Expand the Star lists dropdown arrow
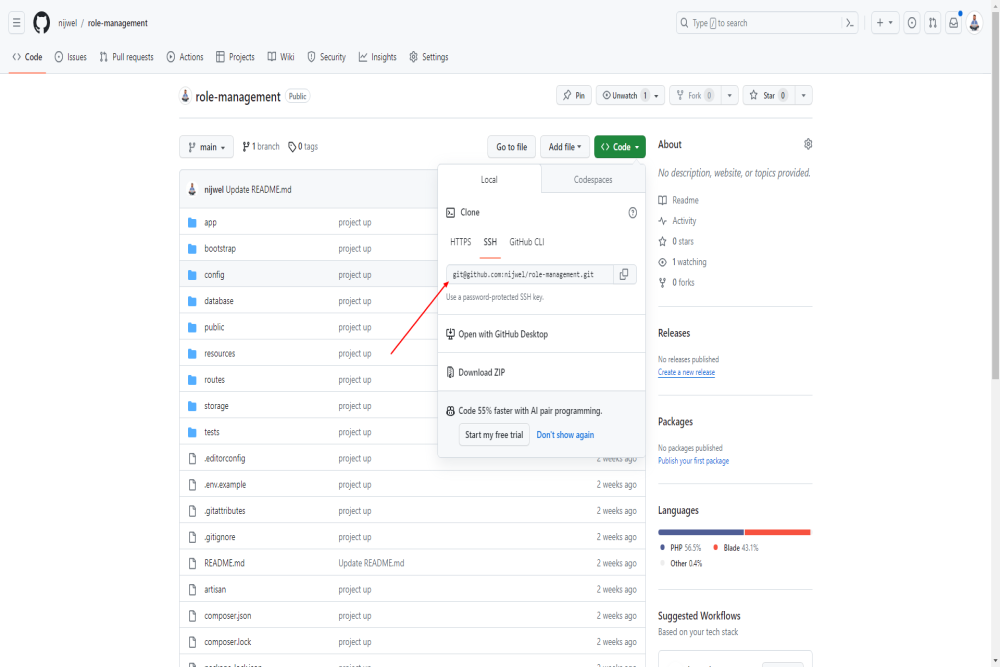This screenshot has height=667, width=1000. pyautogui.click(x=804, y=96)
